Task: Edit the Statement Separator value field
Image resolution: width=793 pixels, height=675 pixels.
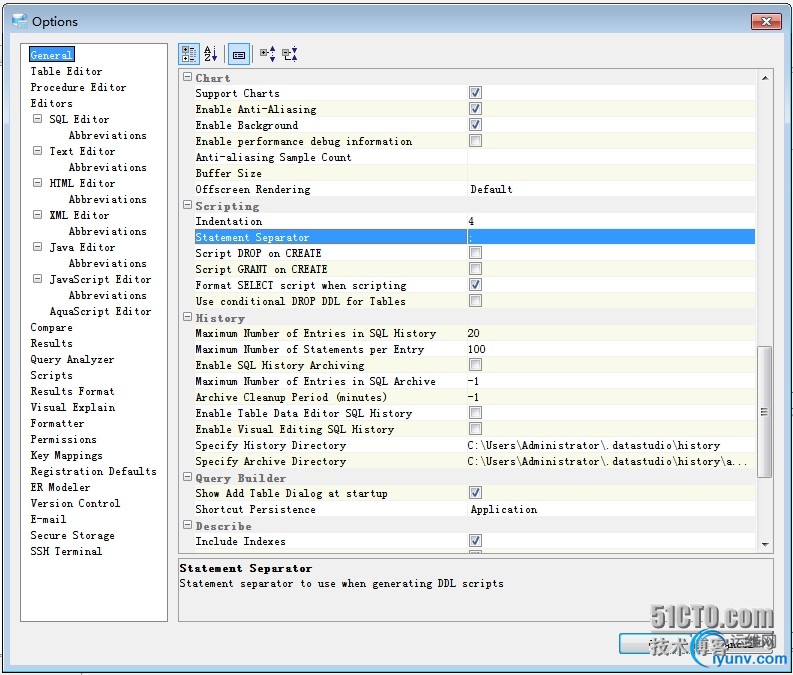Action: click(x=611, y=237)
